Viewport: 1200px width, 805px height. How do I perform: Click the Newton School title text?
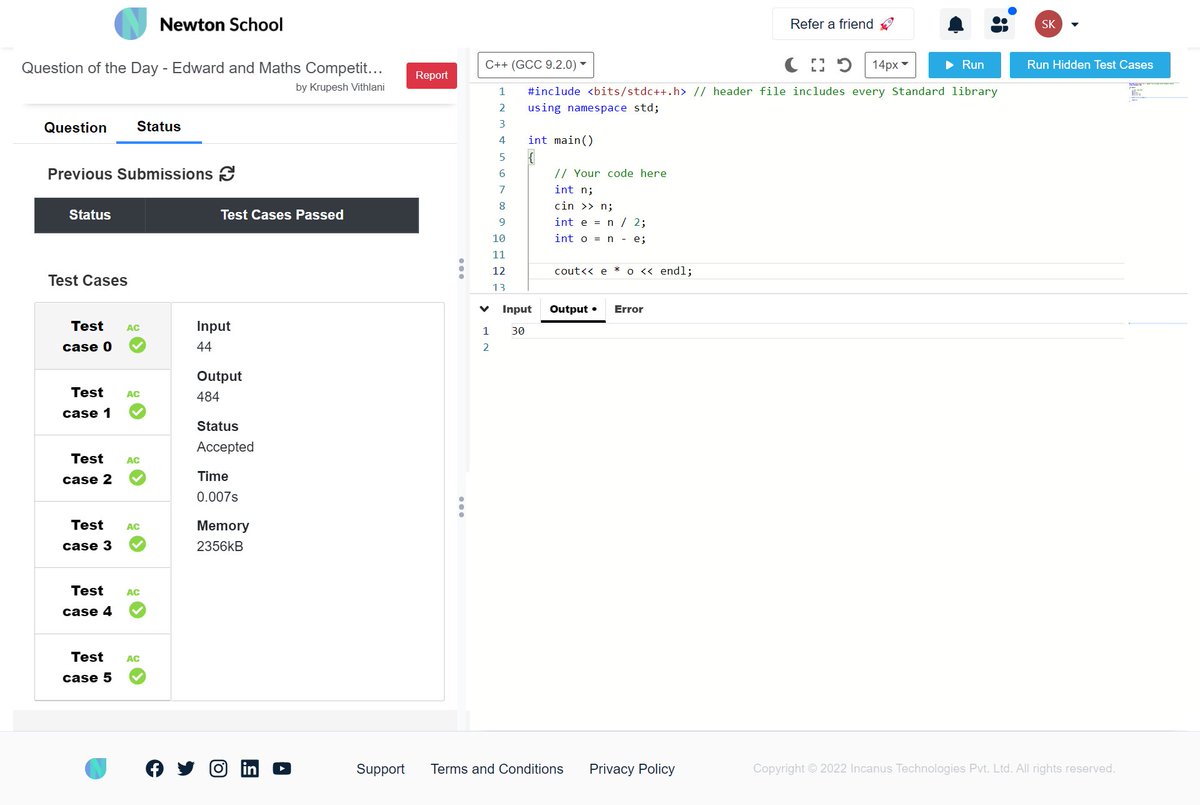tap(221, 24)
